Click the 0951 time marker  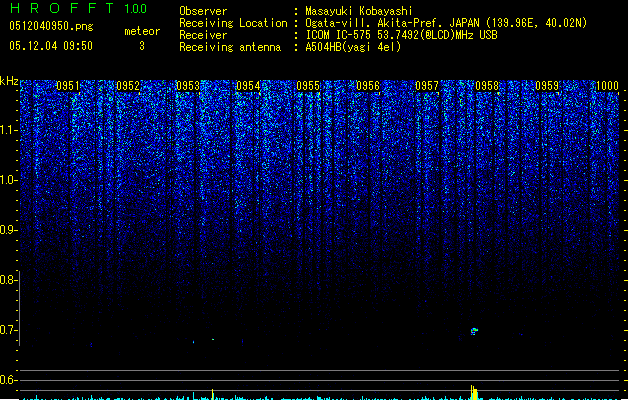click(x=68, y=86)
